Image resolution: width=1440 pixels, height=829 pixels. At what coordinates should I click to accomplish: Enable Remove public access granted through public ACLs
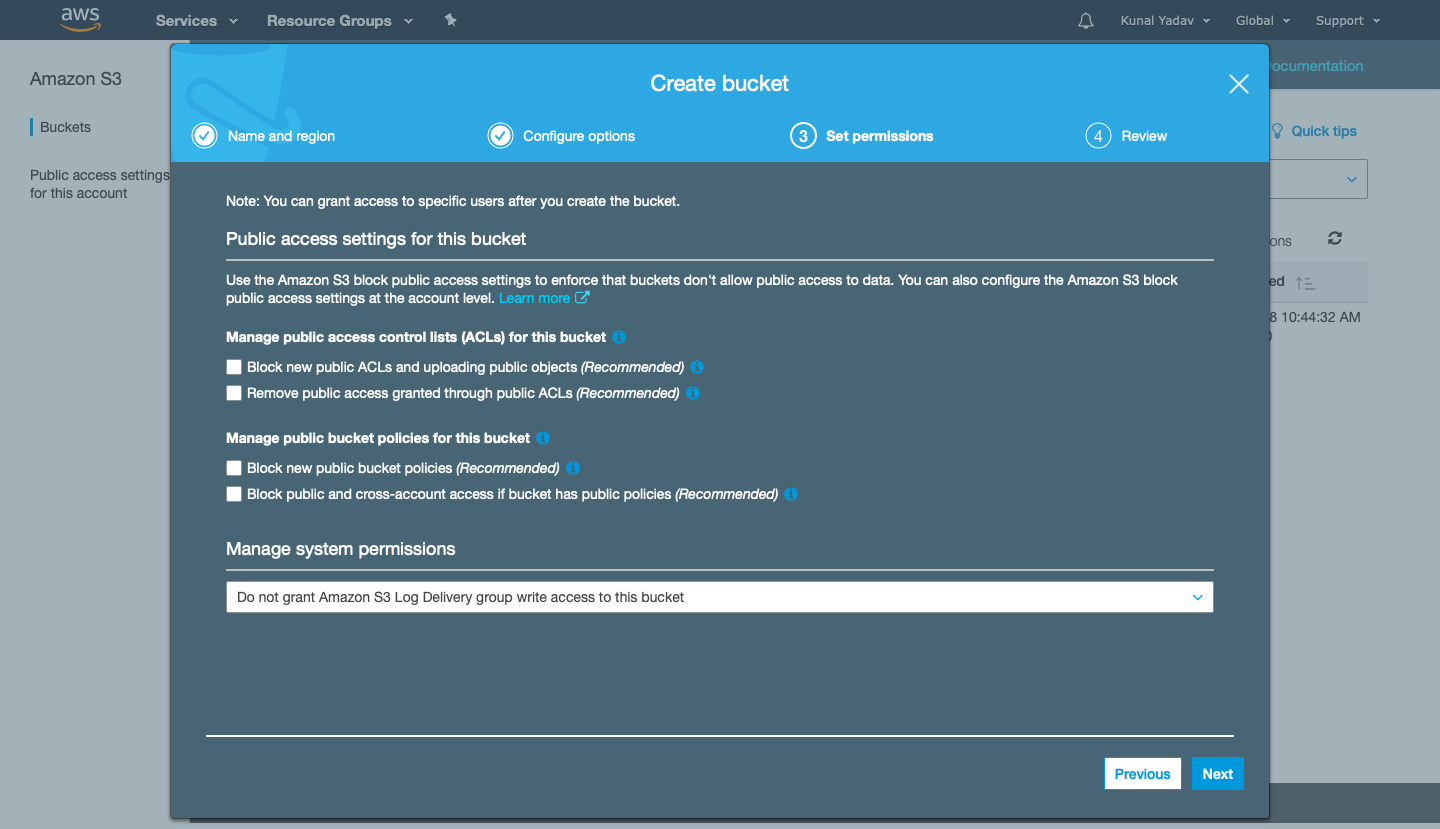[x=234, y=393]
